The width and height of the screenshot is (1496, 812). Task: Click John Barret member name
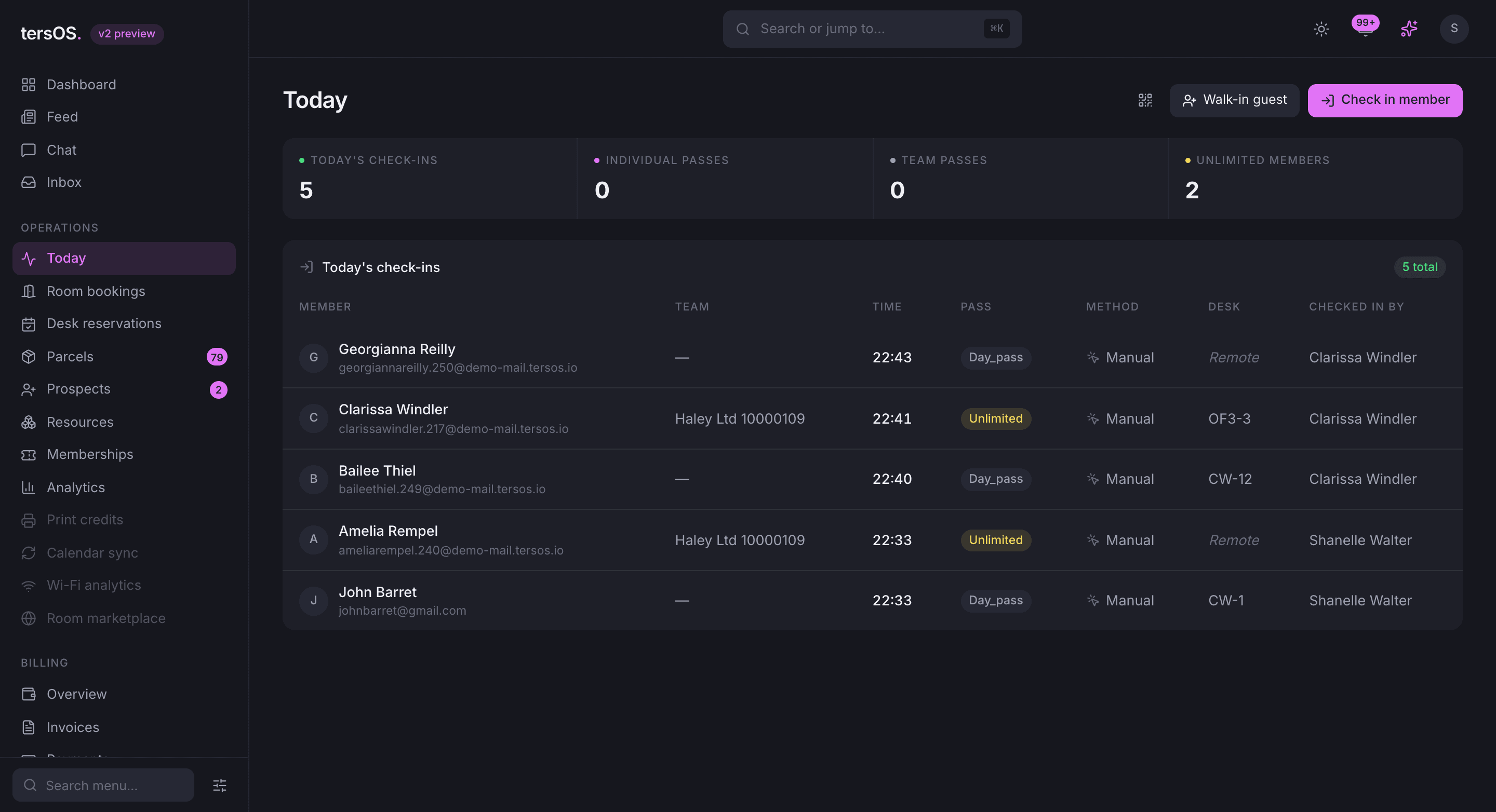click(x=378, y=592)
